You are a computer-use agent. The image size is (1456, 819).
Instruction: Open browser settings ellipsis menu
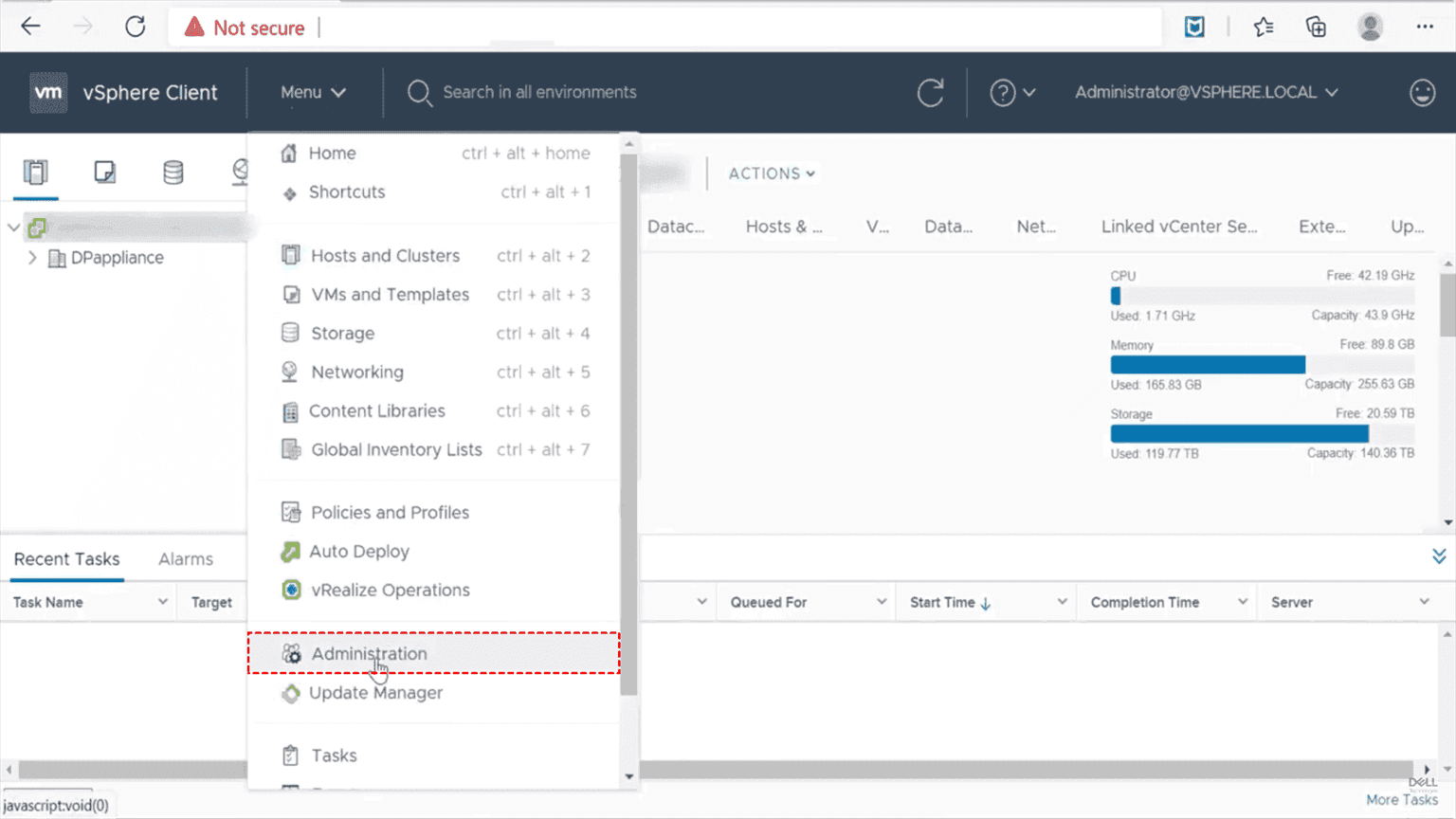[1425, 27]
